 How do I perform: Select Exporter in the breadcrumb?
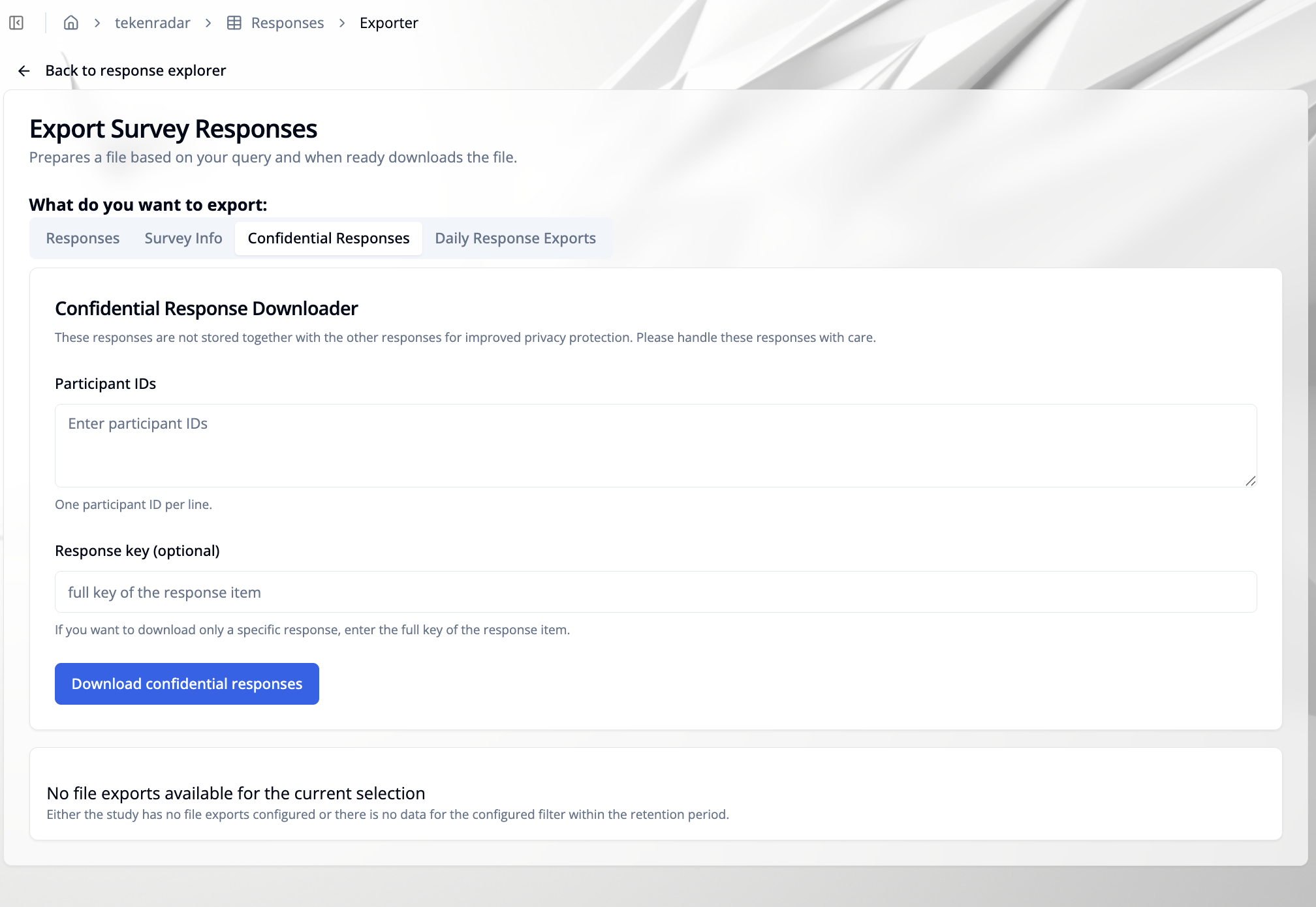pyautogui.click(x=388, y=22)
